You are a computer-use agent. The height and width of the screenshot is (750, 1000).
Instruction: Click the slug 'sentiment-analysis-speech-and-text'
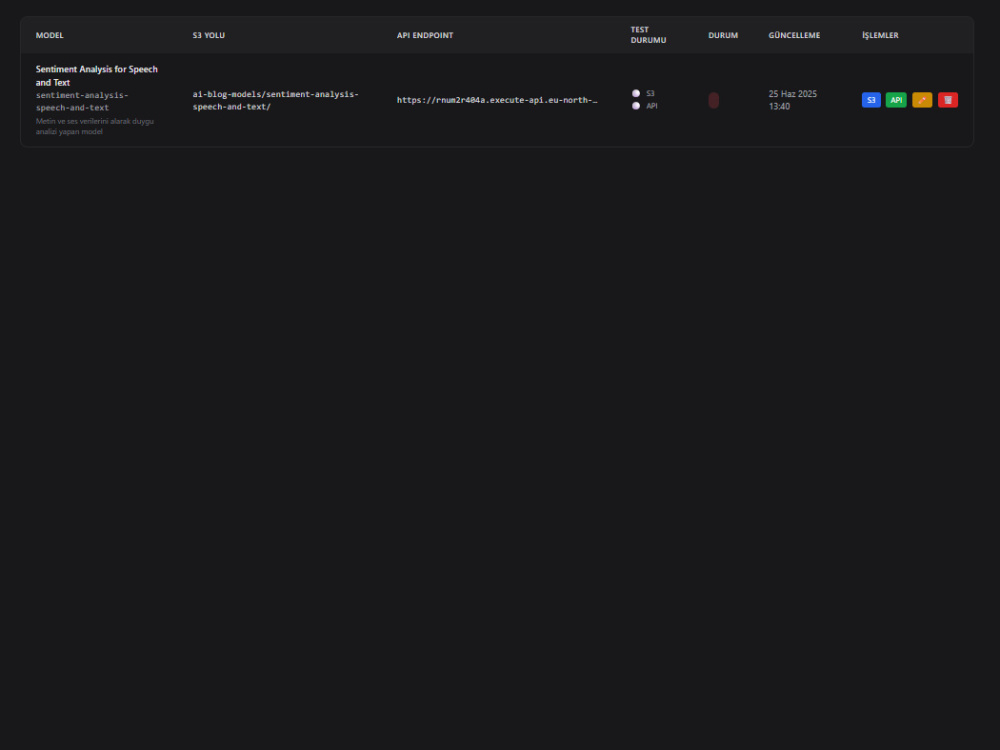(82, 101)
